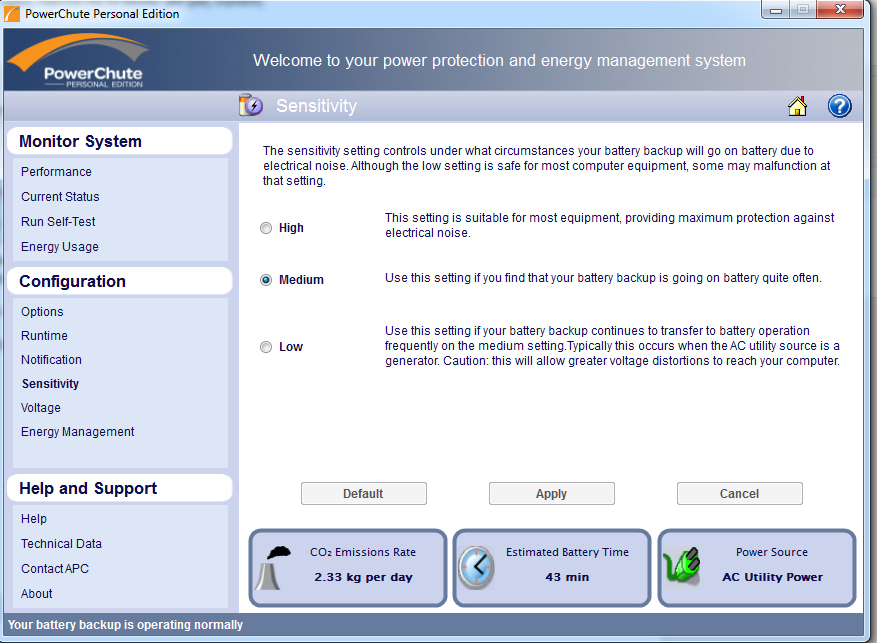The height and width of the screenshot is (643, 877).
Task: Click the '43 min' battery time value
Action: (568, 578)
